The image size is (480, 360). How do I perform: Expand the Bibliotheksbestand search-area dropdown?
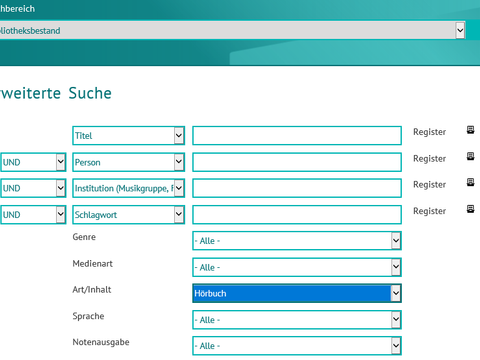click(232, 31)
